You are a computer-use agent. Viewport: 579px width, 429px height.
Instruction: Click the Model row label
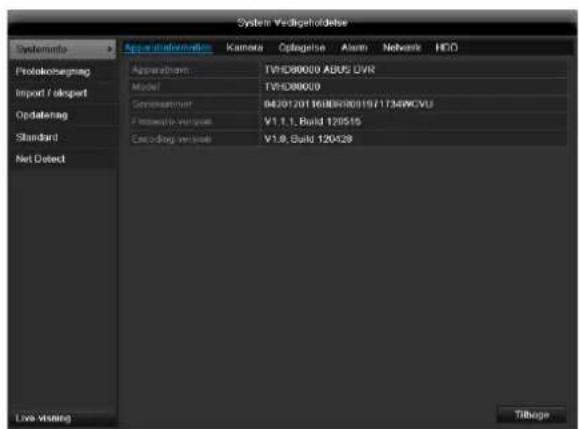pos(146,87)
